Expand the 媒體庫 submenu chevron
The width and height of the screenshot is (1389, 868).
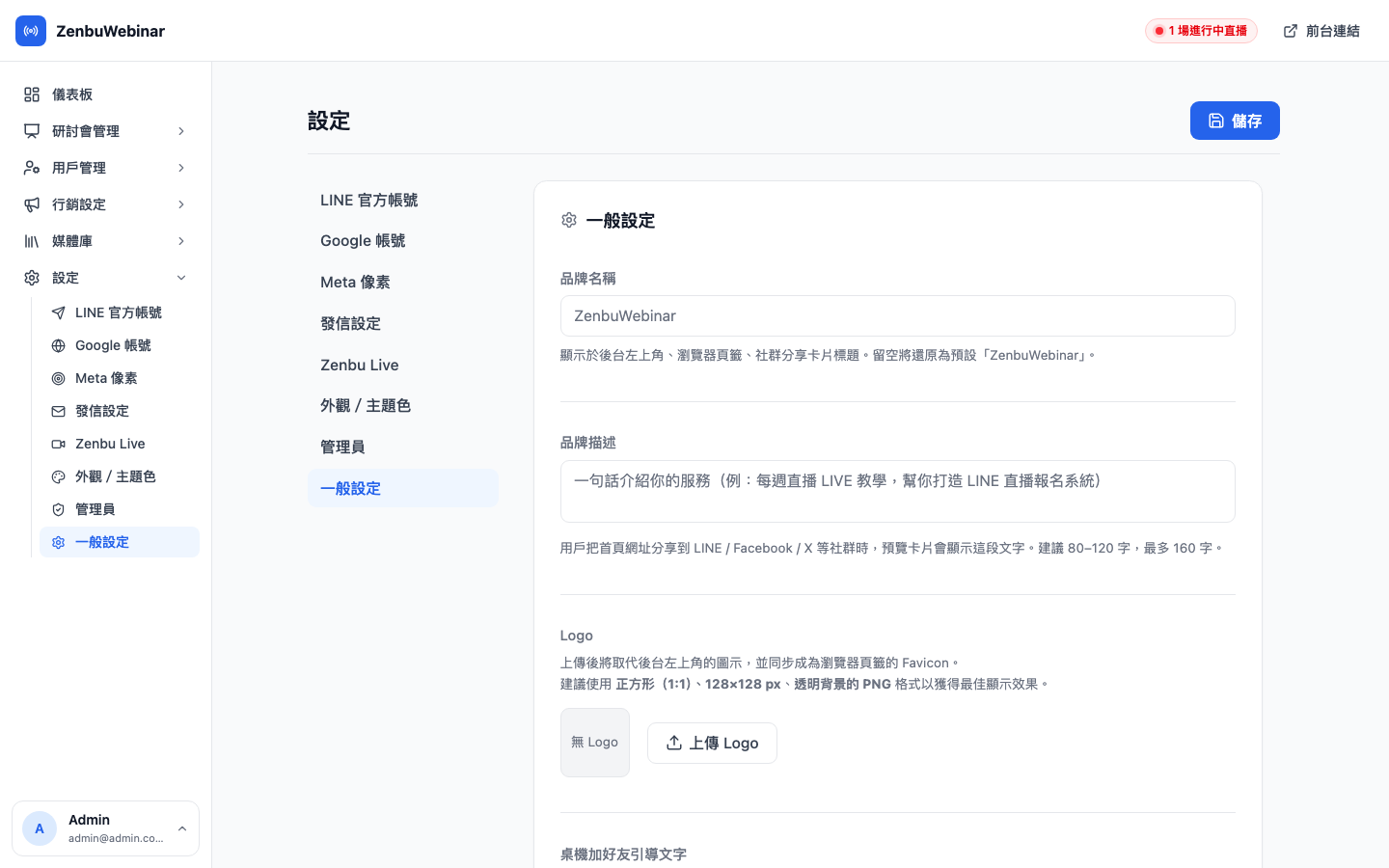pos(180,241)
